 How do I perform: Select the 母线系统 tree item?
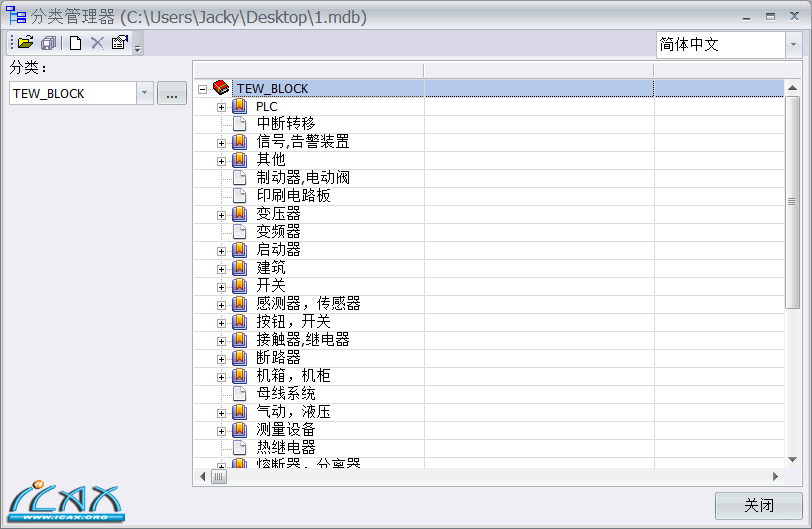pyautogui.click(x=286, y=394)
